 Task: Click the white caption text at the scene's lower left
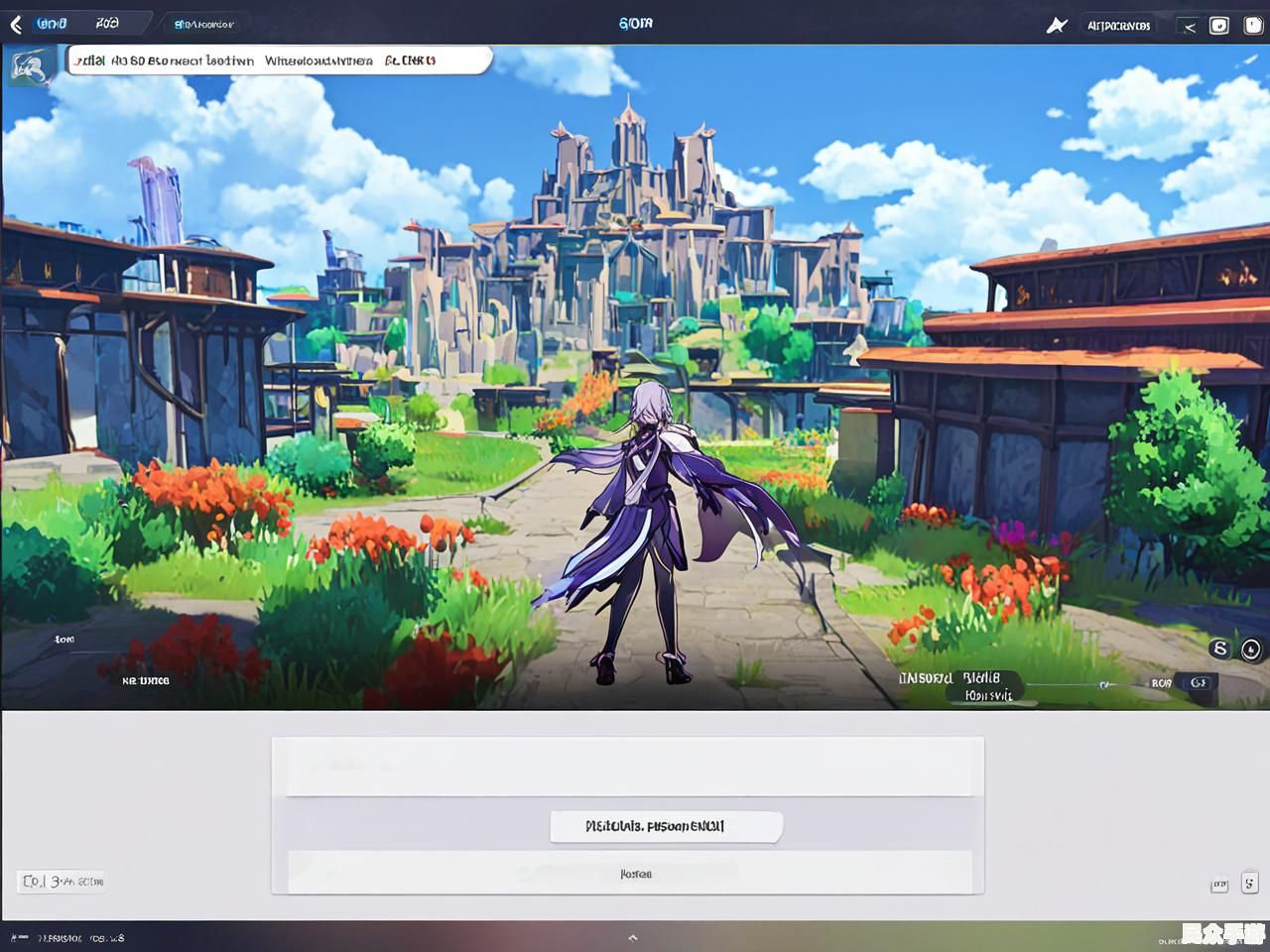click(146, 681)
